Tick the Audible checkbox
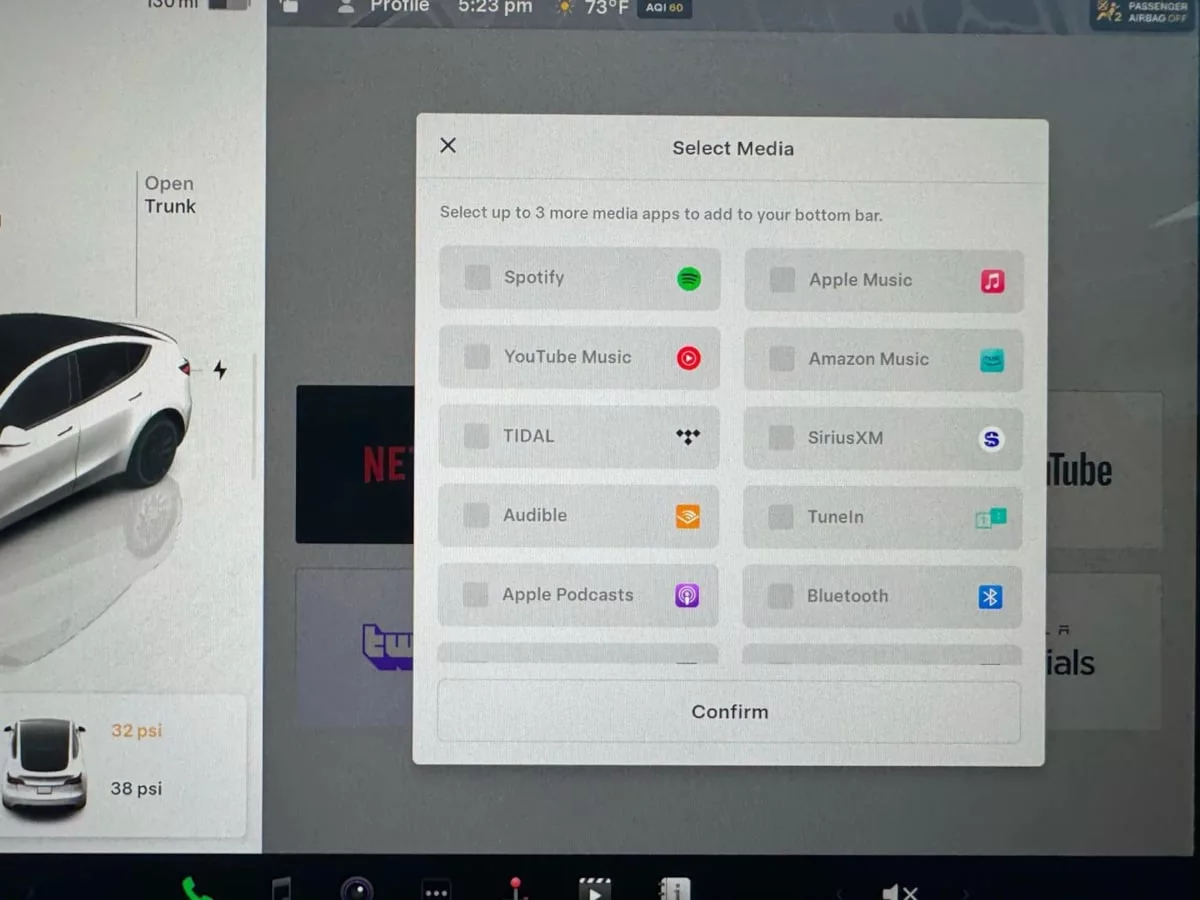The image size is (1200, 900). 476,516
